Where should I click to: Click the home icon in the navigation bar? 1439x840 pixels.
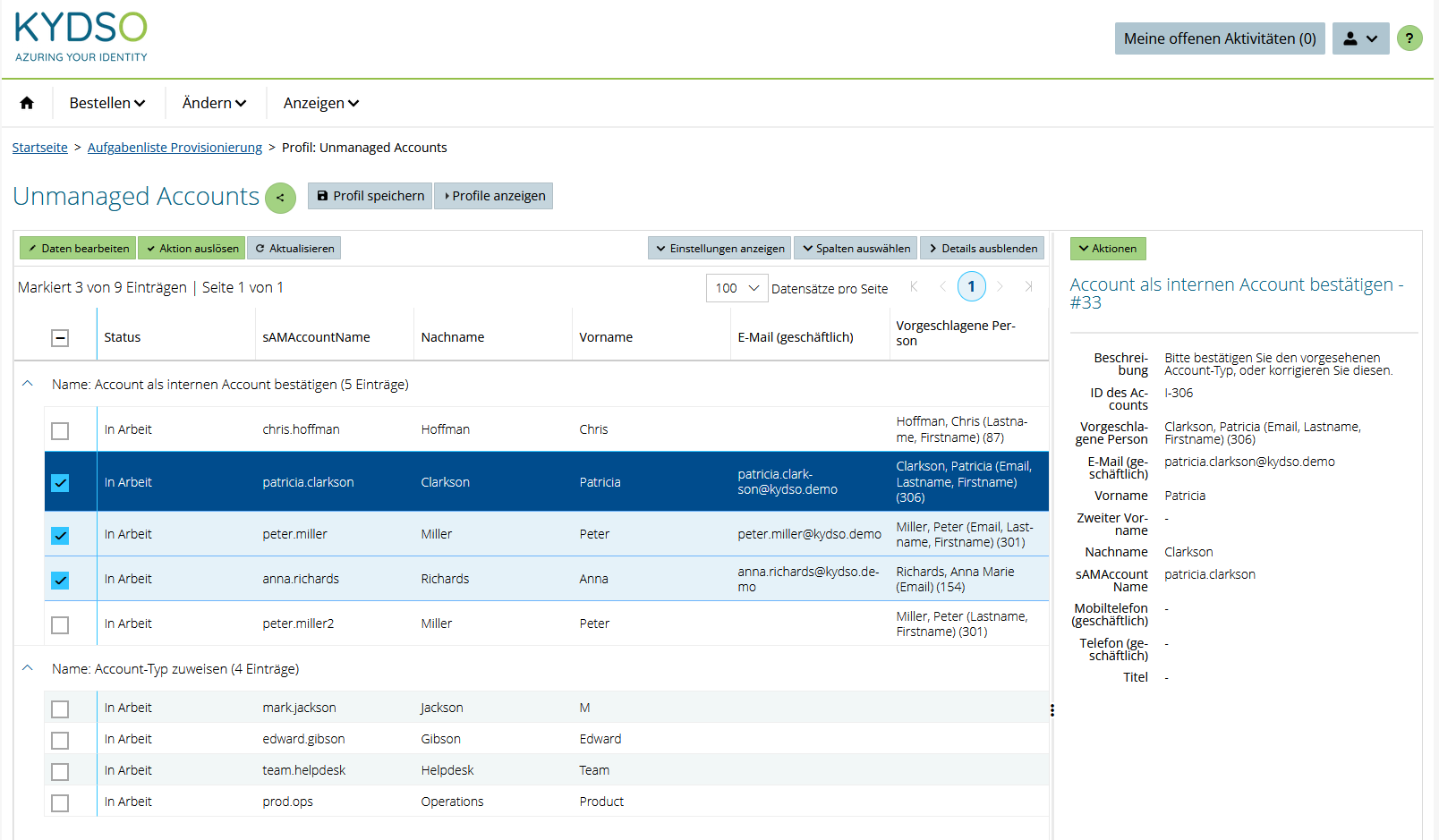26,103
